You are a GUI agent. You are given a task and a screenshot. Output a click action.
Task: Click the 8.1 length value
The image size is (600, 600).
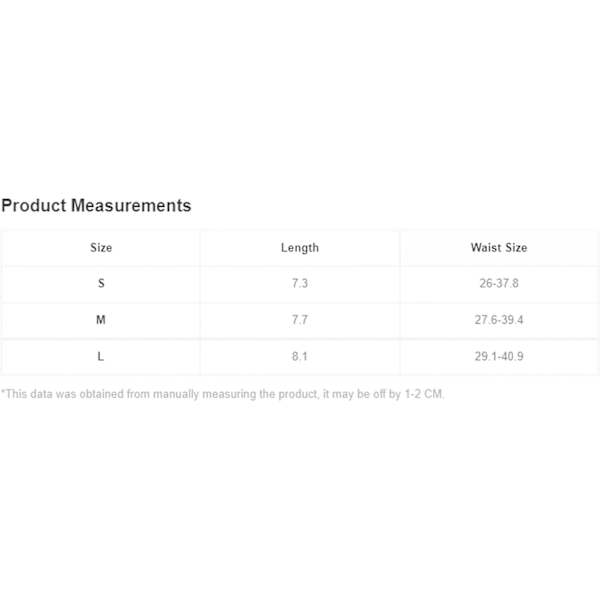[300, 356]
